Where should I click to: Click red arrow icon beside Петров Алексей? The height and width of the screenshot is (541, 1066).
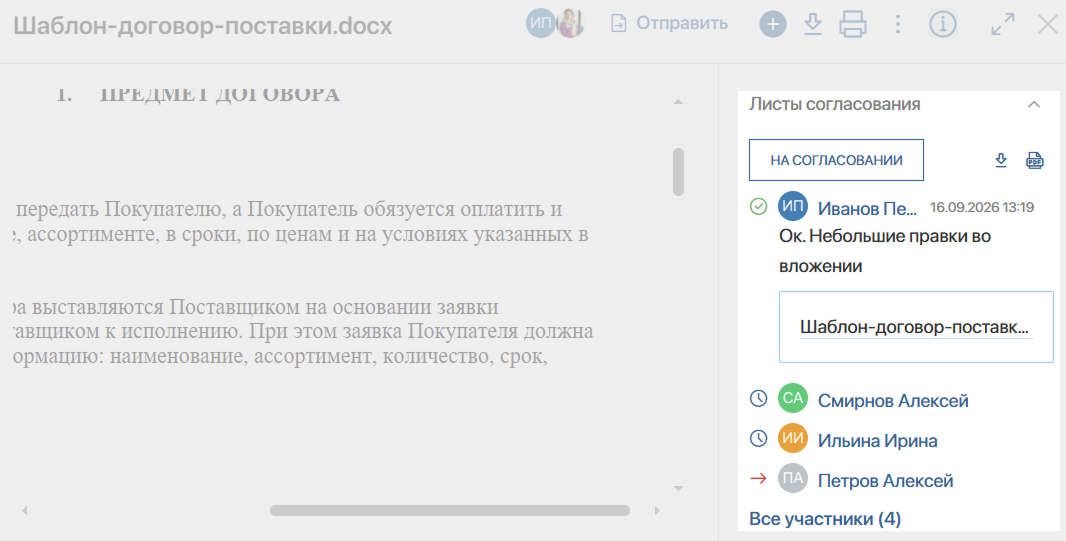pos(758,478)
